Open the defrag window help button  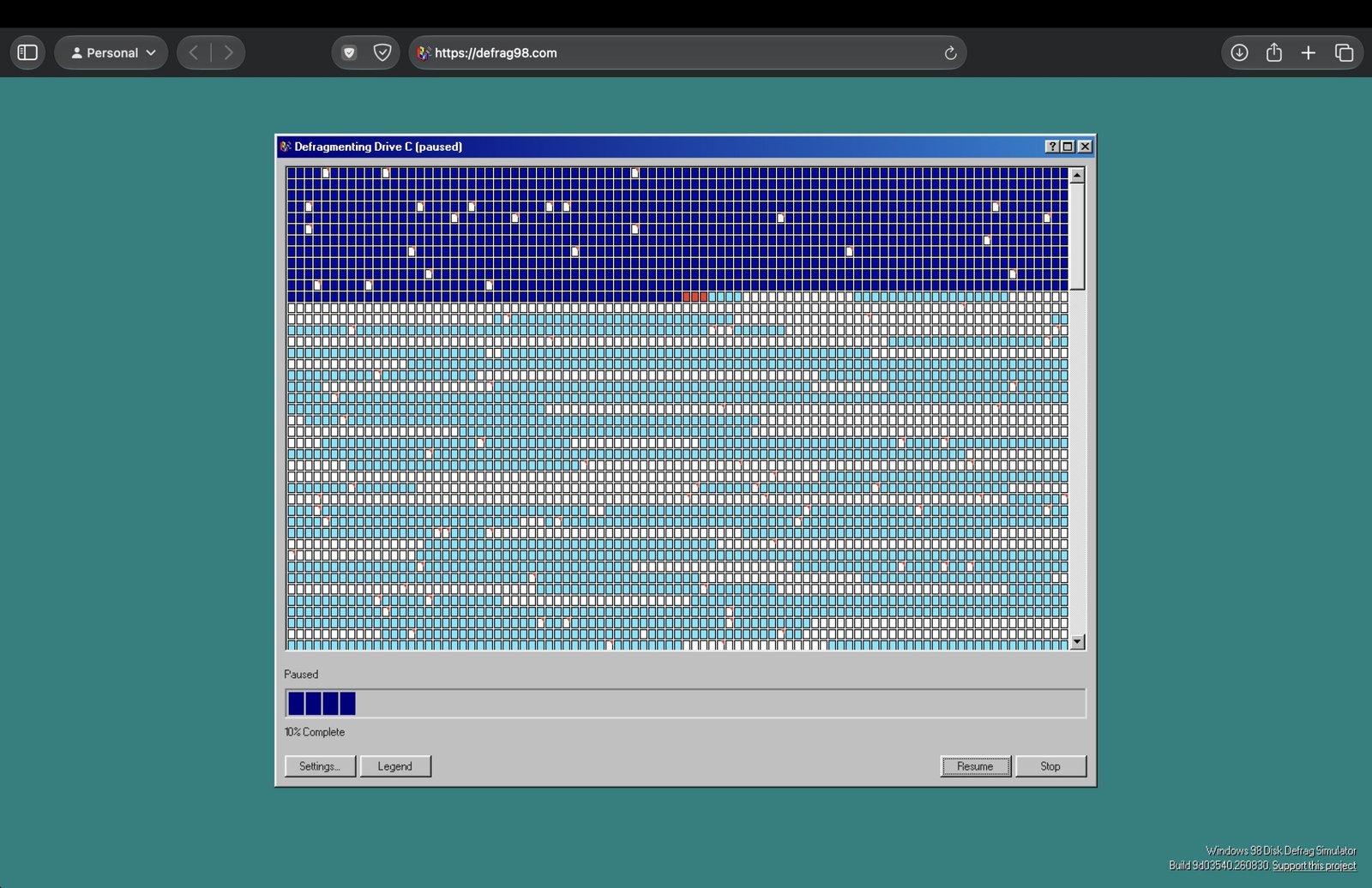(x=1052, y=147)
